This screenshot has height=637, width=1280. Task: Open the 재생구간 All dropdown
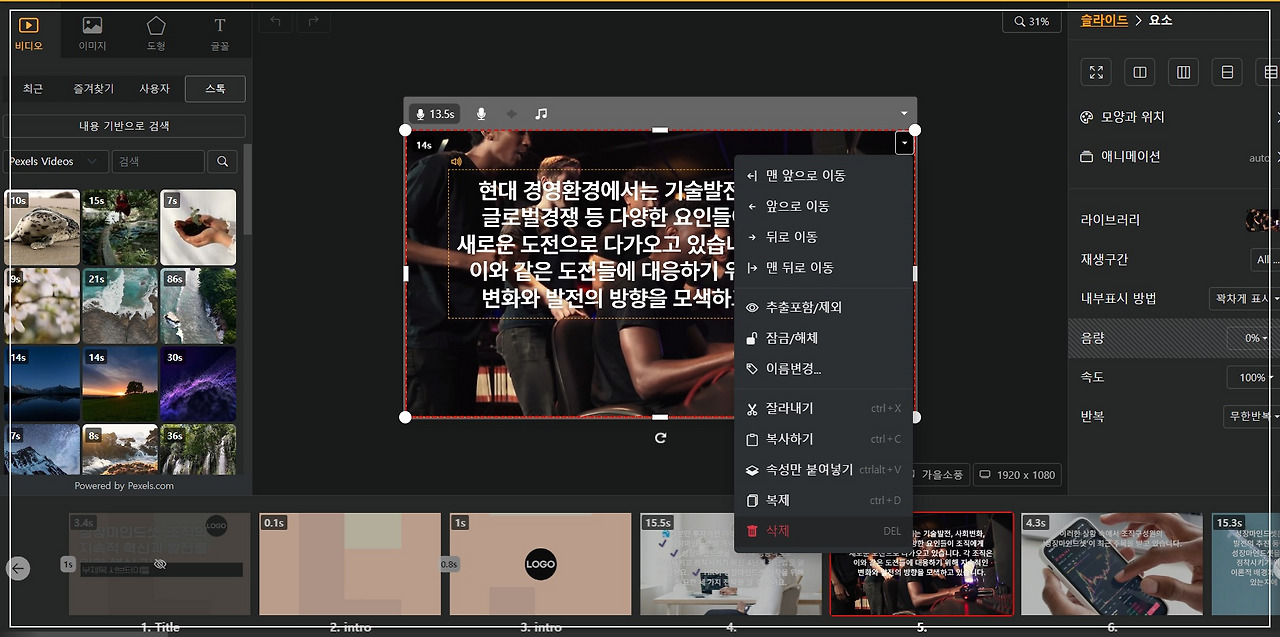[1265, 260]
